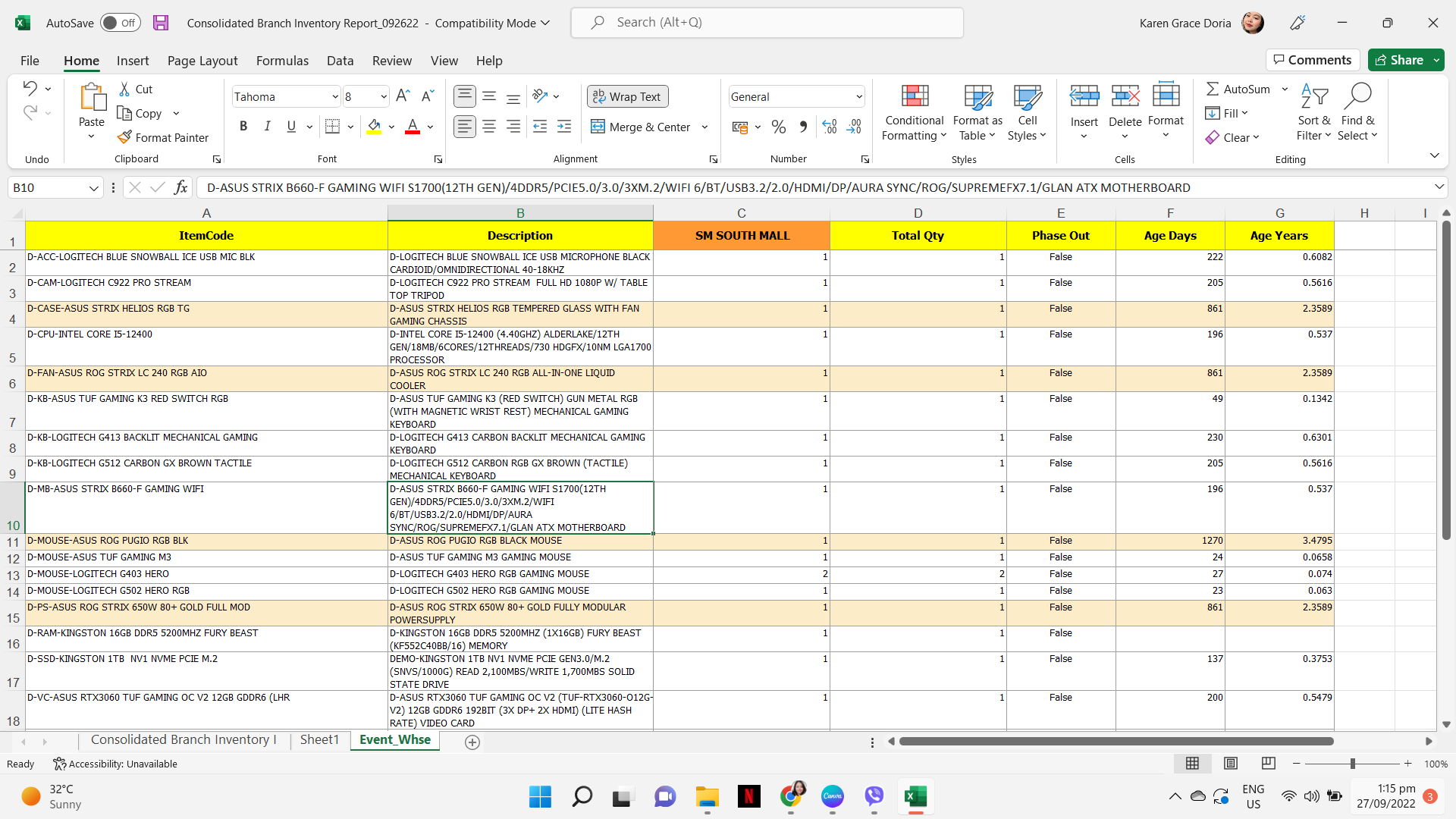Click the Cut scissors icon
Image resolution: width=1456 pixels, height=819 pixels.
tap(124, 89)
